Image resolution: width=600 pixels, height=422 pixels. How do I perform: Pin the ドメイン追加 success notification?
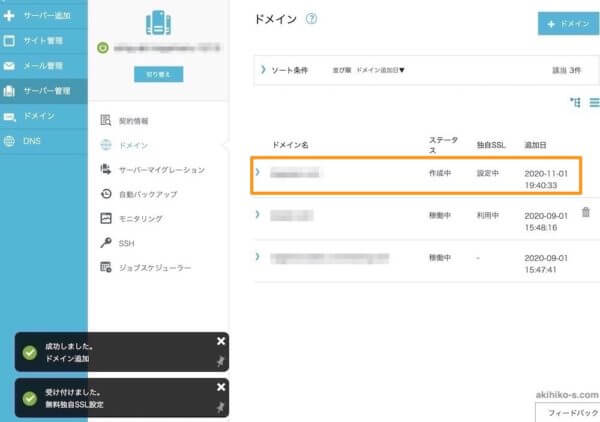coord(220,361)
